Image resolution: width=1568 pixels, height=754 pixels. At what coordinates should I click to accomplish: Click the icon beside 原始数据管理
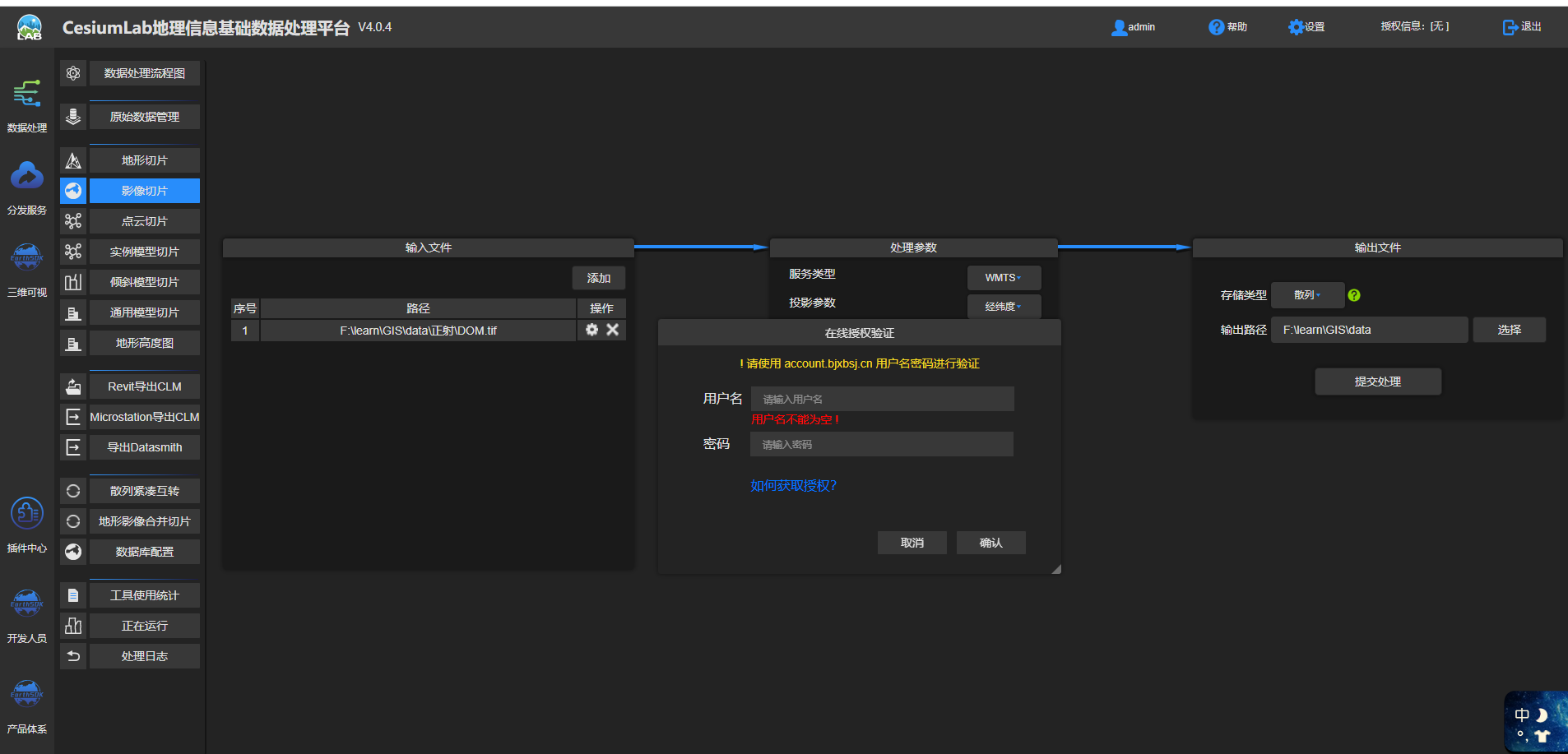click(73, 117)
